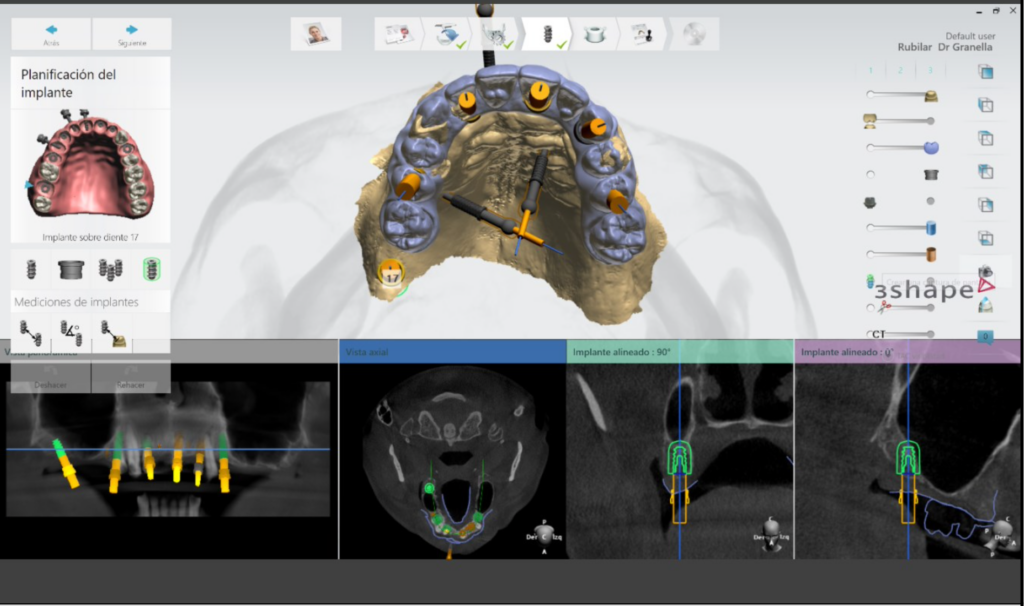The width and height of the screenshot is (1024, 606).
Task: Open the order form workflow step
Action: click(398, 33)
